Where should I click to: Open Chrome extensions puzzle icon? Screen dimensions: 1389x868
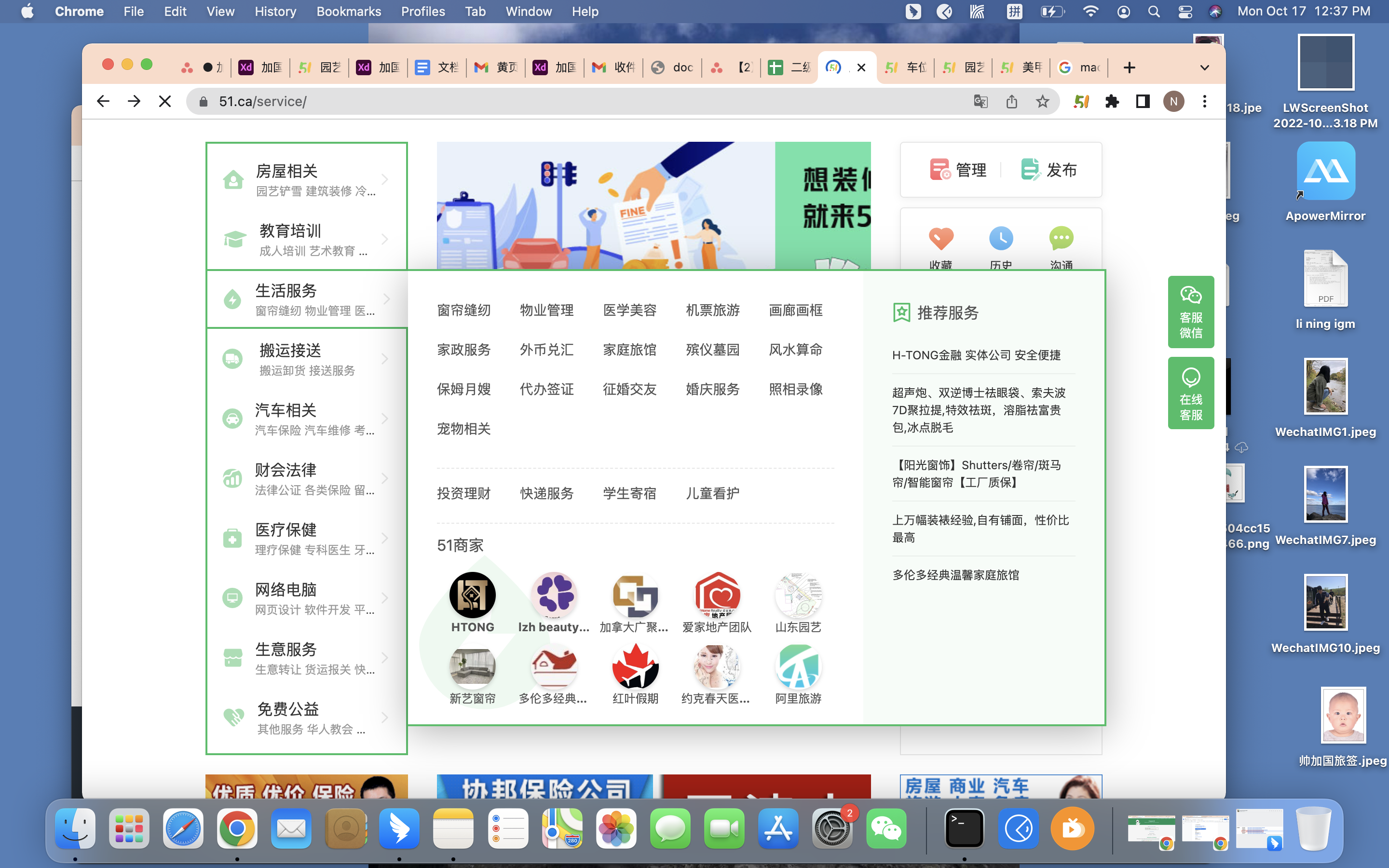pyautogui.click(x=1112, y=102)
